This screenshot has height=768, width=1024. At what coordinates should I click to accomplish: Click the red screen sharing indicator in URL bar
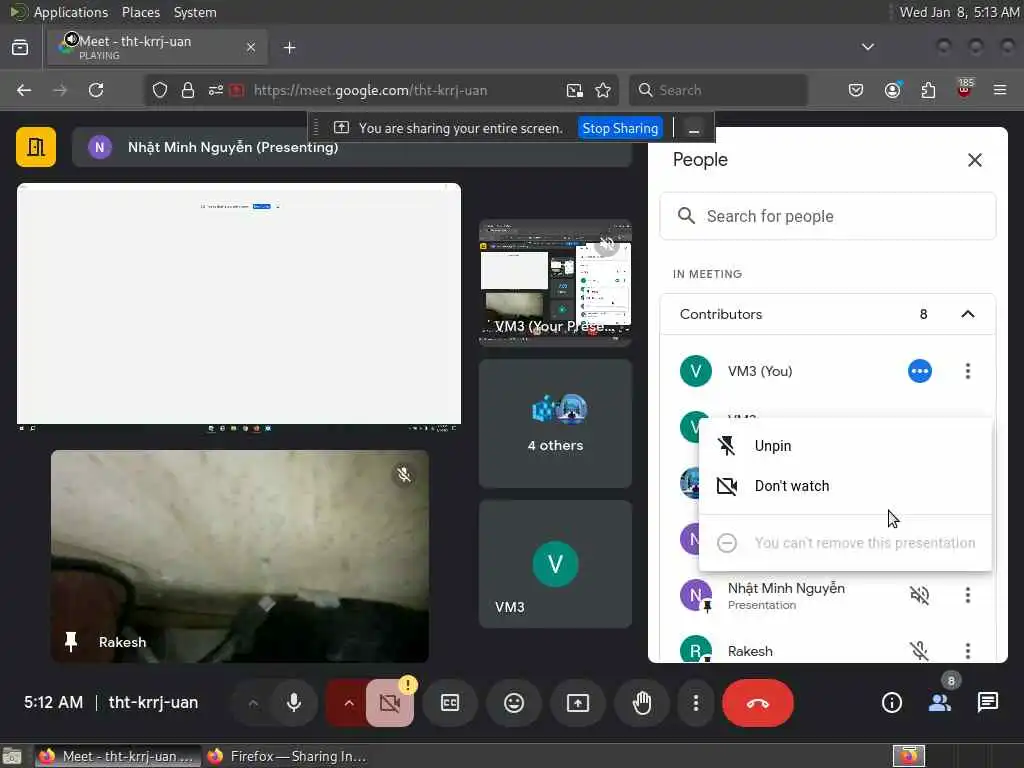tap(237, 90)
